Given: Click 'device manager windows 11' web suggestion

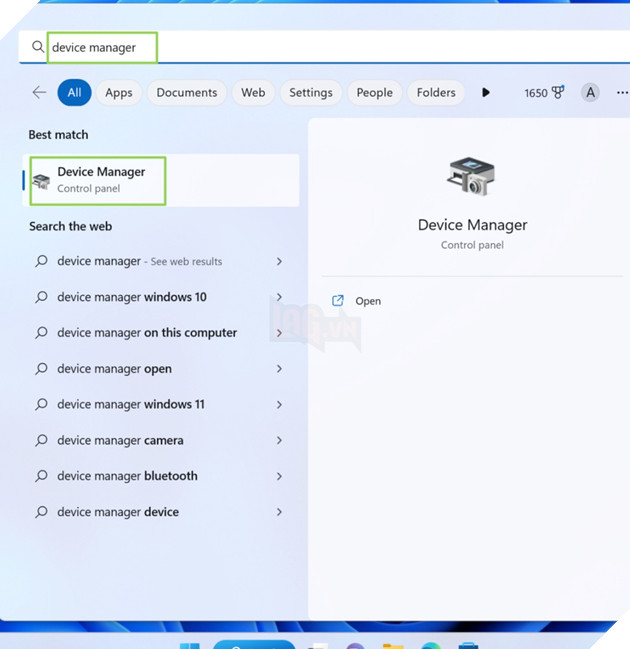Looking at the screenshot, I should pos(131,404).
